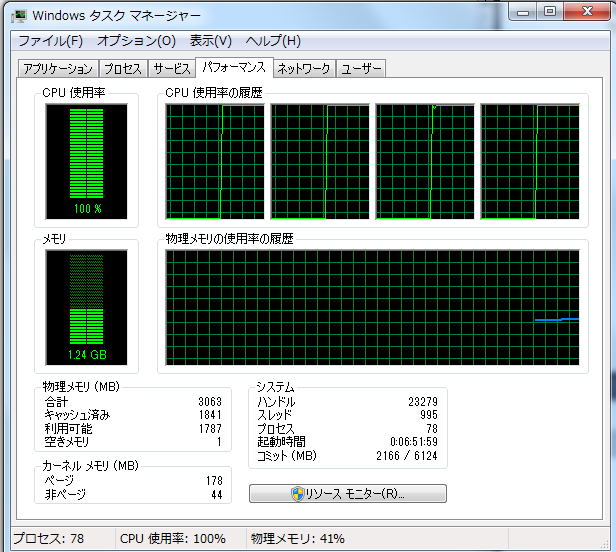The image size is (616, 552).
Task: Click the memory 1.24 GB gauge
Action: click(x=86, y=307)
